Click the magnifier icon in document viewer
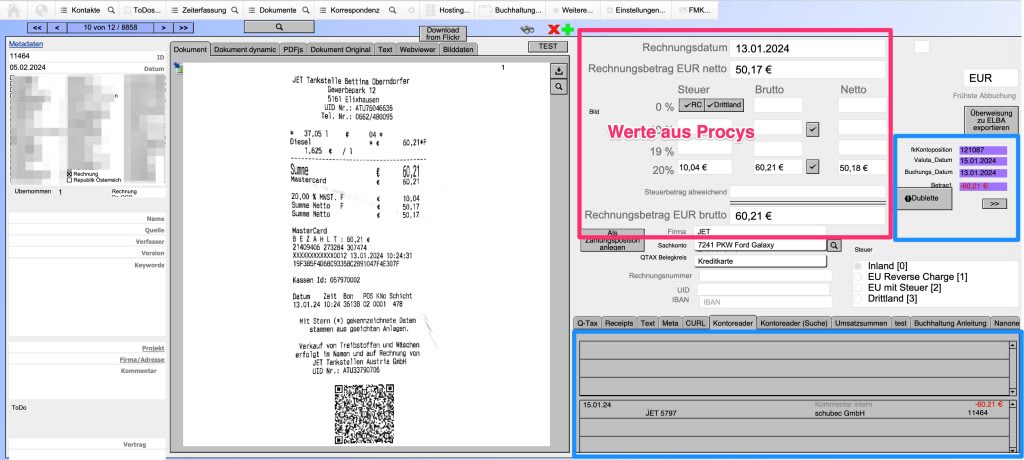The height and width of the screenshot is (460, 1024). tap(558, 87)
